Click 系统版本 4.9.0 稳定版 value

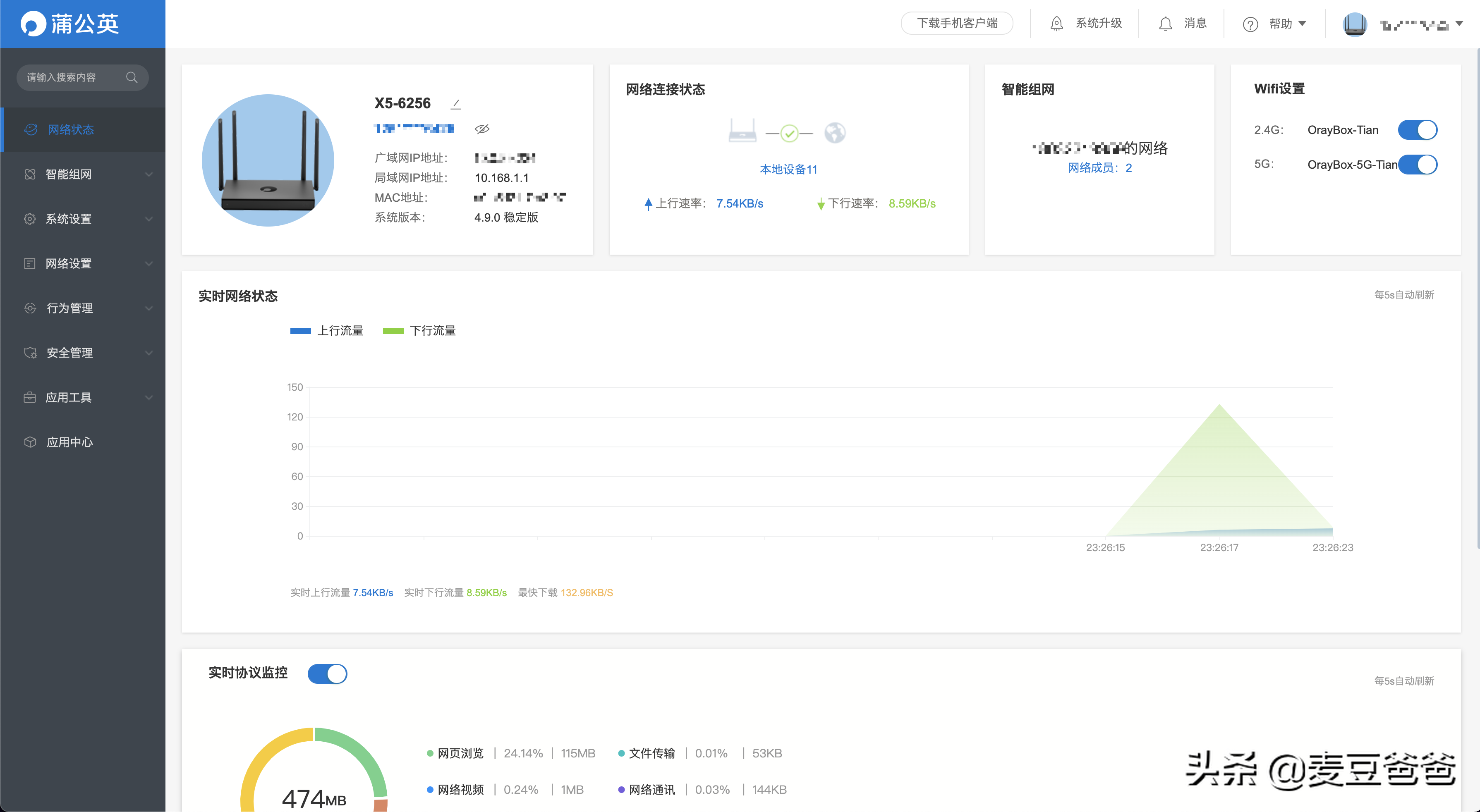pos(506,217)
